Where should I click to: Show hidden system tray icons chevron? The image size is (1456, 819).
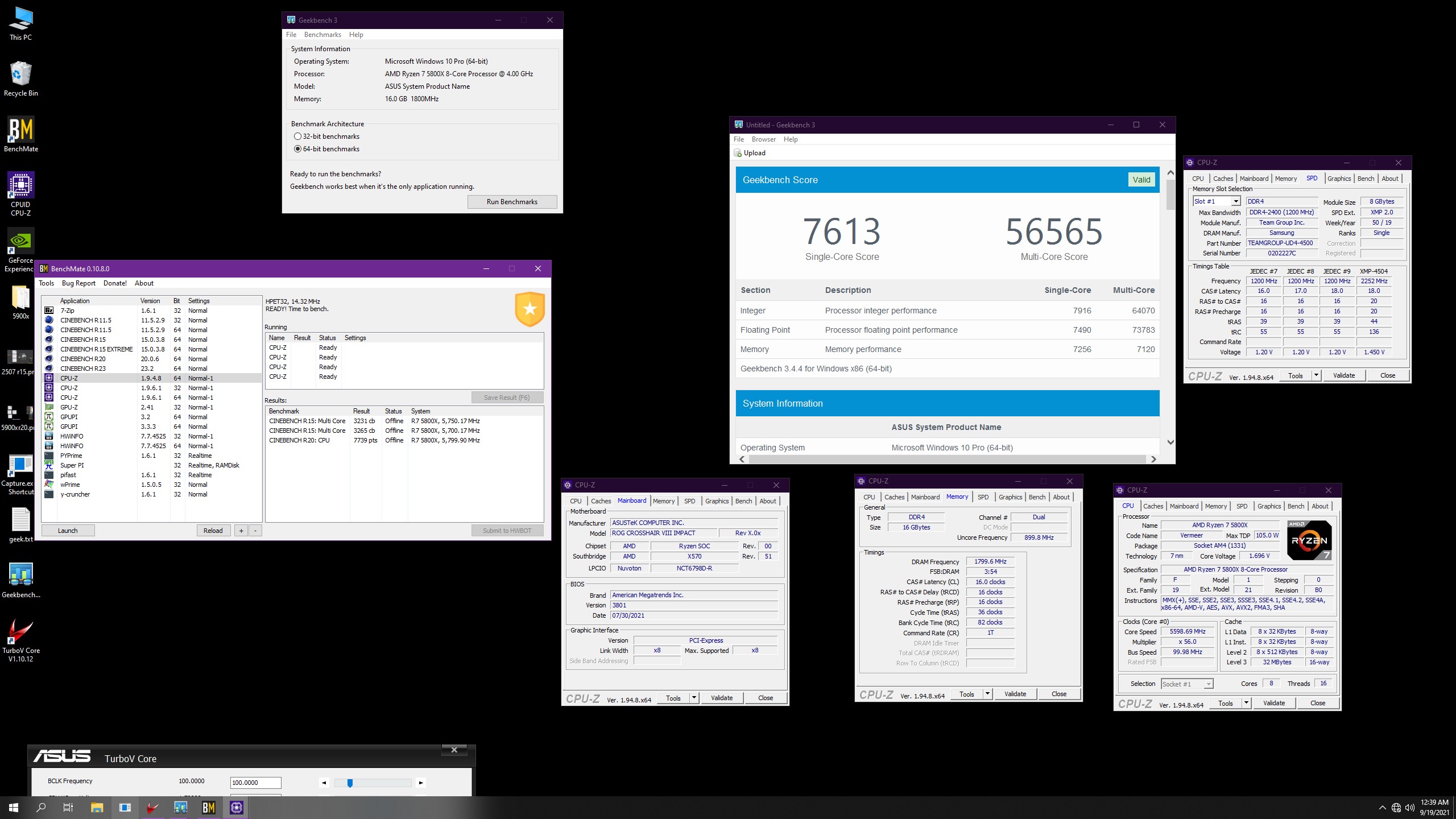coord(1383,808)
